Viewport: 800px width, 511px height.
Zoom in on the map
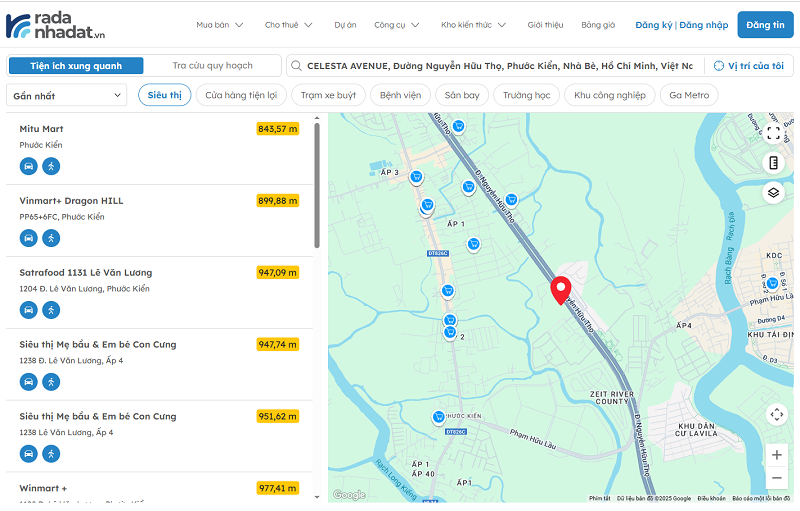point(777,455)
